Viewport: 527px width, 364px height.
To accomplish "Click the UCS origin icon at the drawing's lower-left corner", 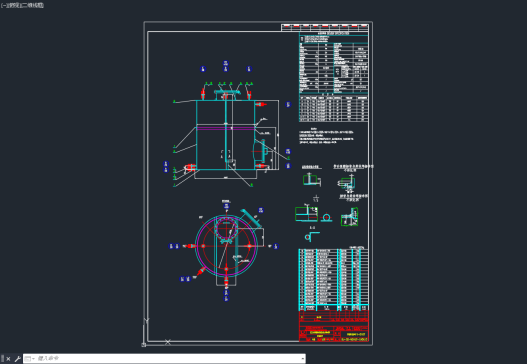I will click(144, 345).
